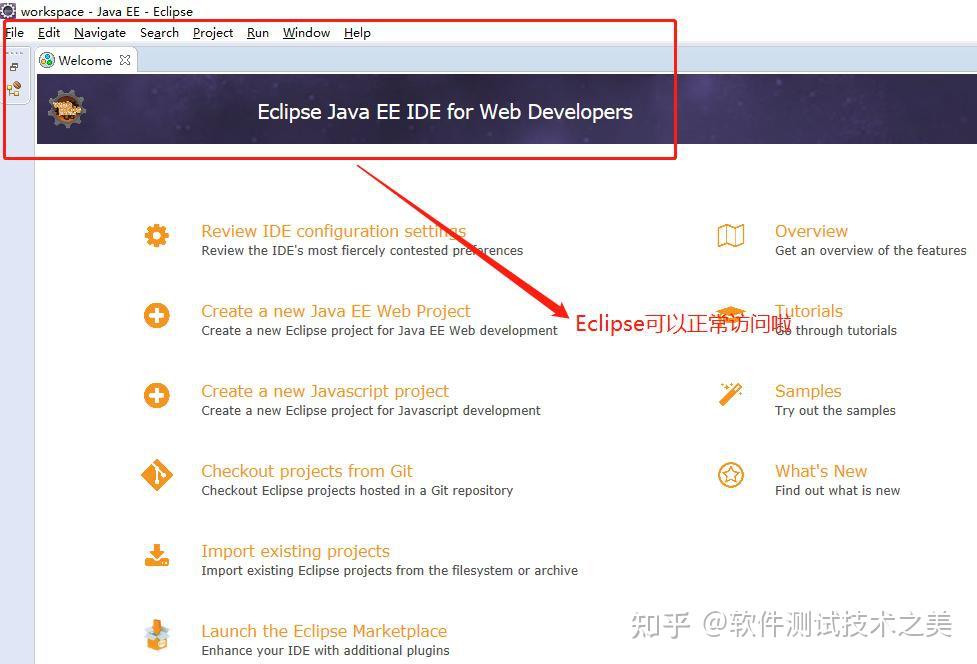Select the gear icon beside Review IDE configuration settings
977x664 pixels.
(x=157, y=235)
